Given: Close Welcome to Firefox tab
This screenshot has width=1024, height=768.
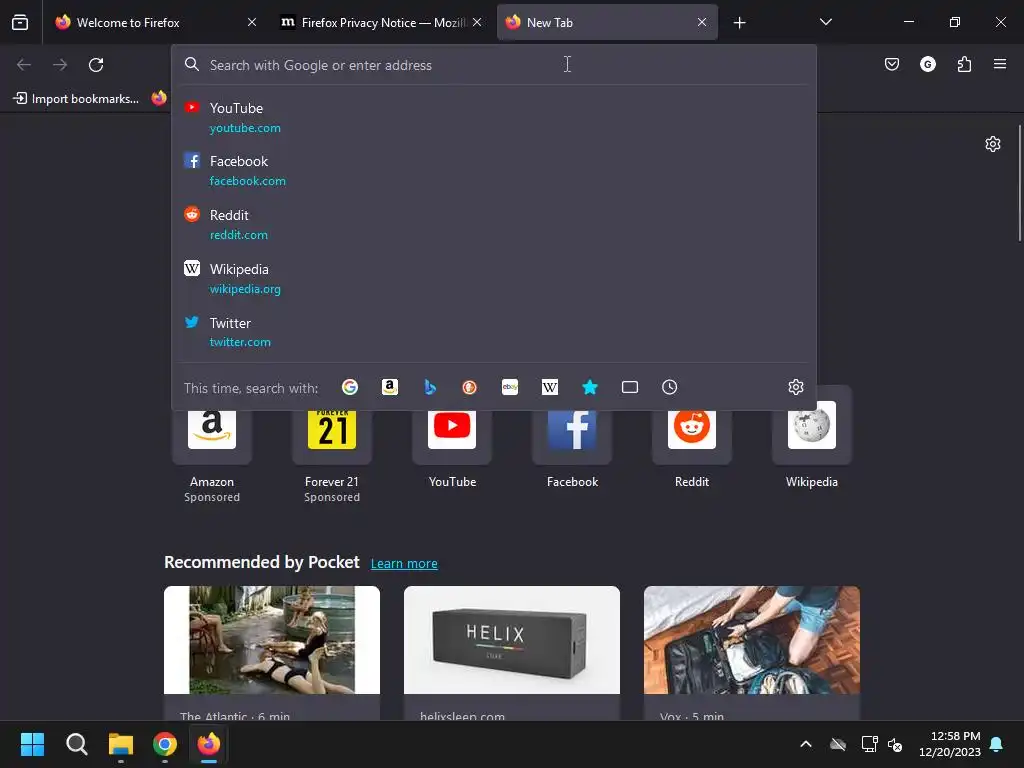Looking at the screenshot, I should click(252, 22).
